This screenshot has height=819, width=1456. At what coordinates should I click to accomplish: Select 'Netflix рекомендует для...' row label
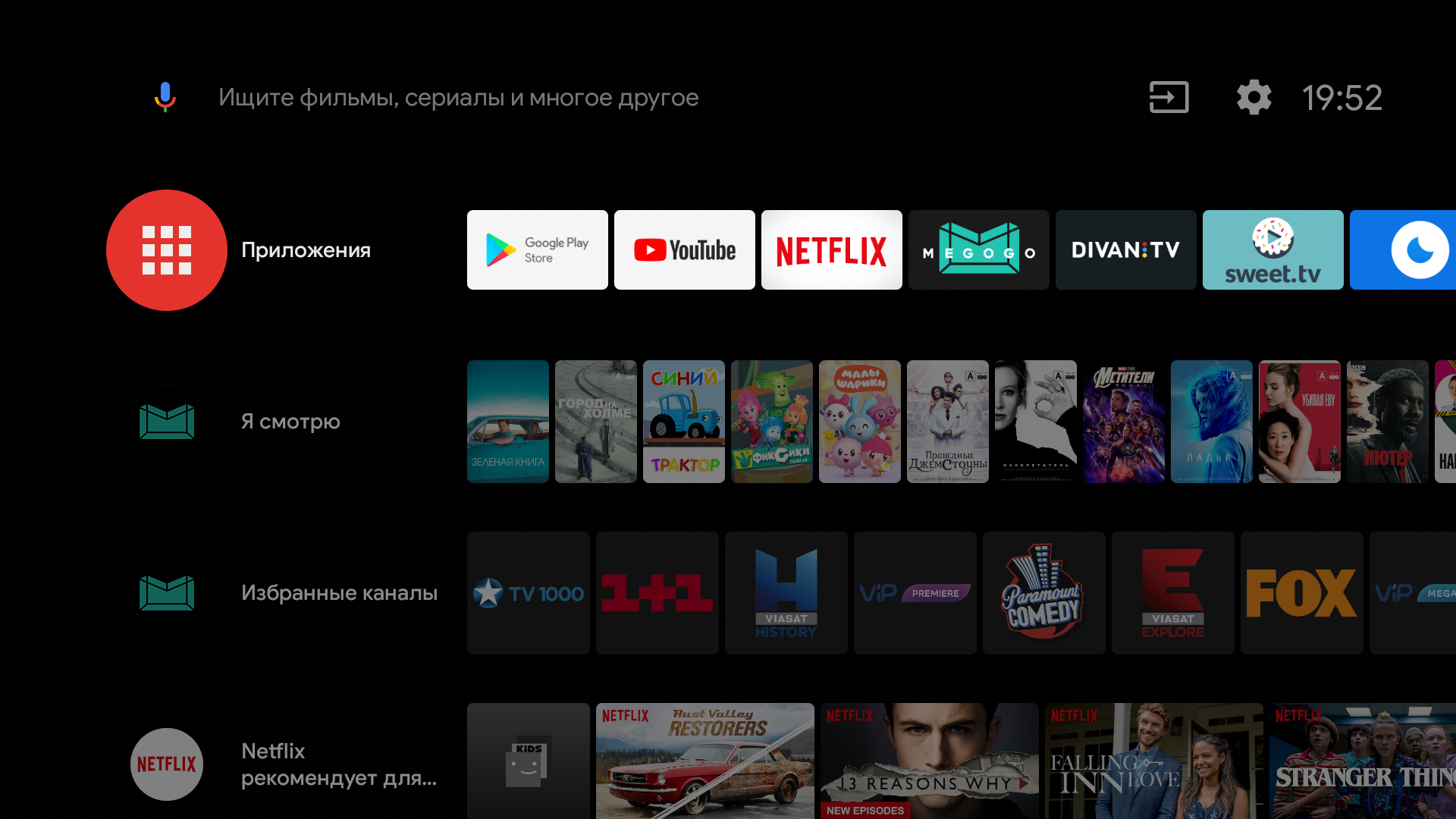[339, 764]
